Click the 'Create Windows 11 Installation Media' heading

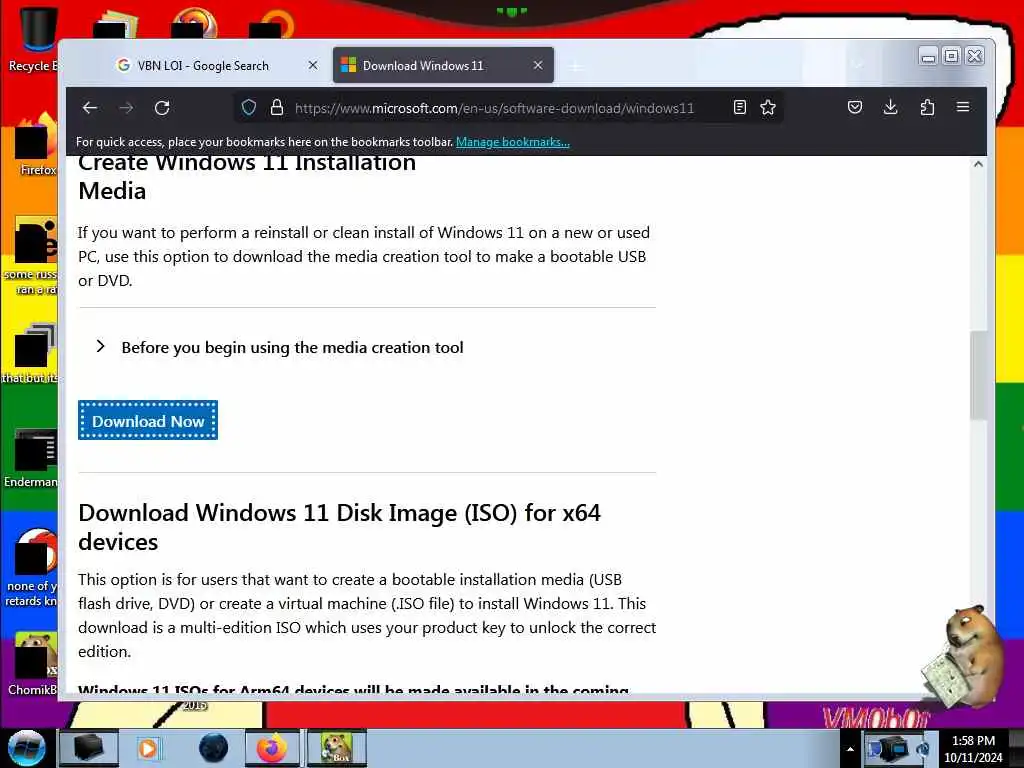coord(247,177)
